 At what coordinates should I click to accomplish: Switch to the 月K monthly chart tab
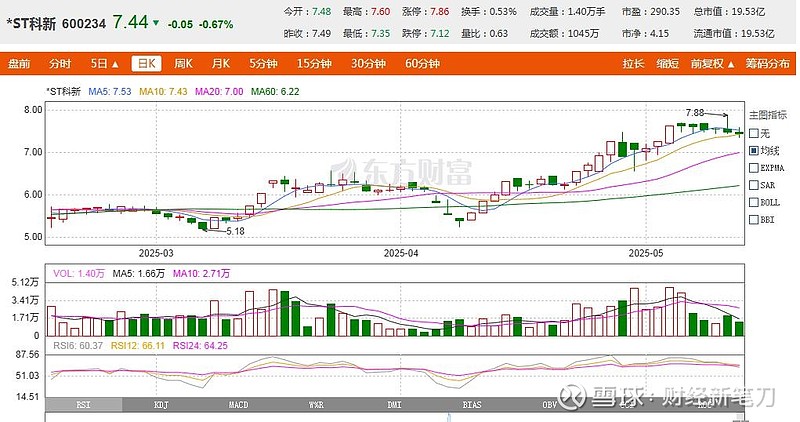pos(220,64)
